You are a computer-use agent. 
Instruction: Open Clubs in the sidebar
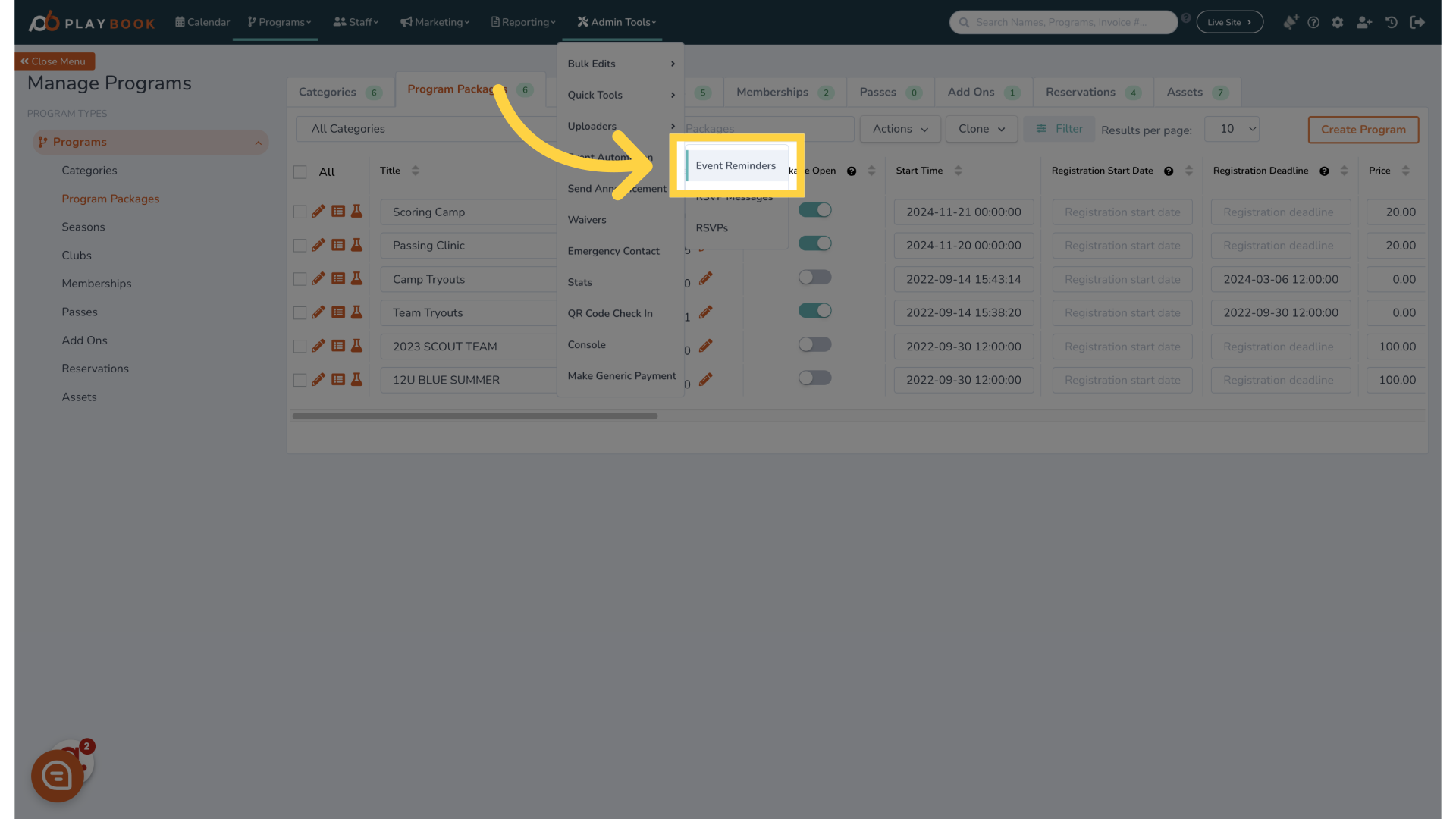tap(77, 256)
